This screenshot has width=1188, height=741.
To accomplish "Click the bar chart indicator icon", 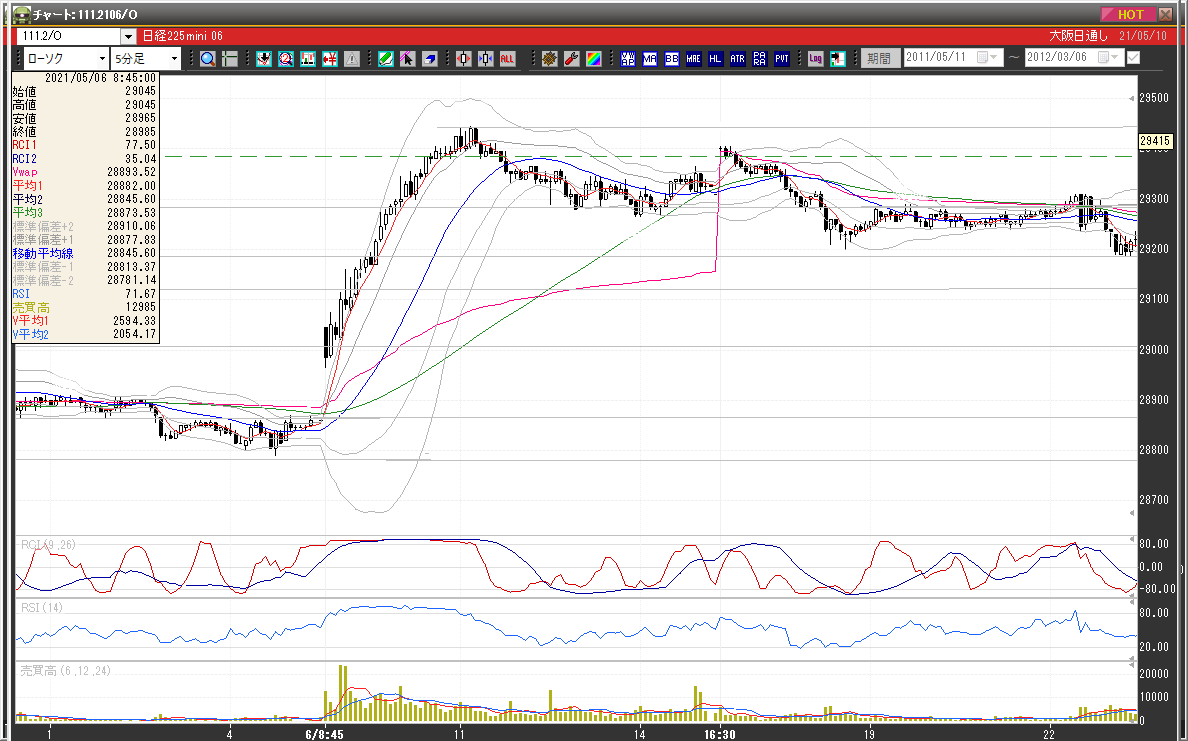I will pos(308,58).
